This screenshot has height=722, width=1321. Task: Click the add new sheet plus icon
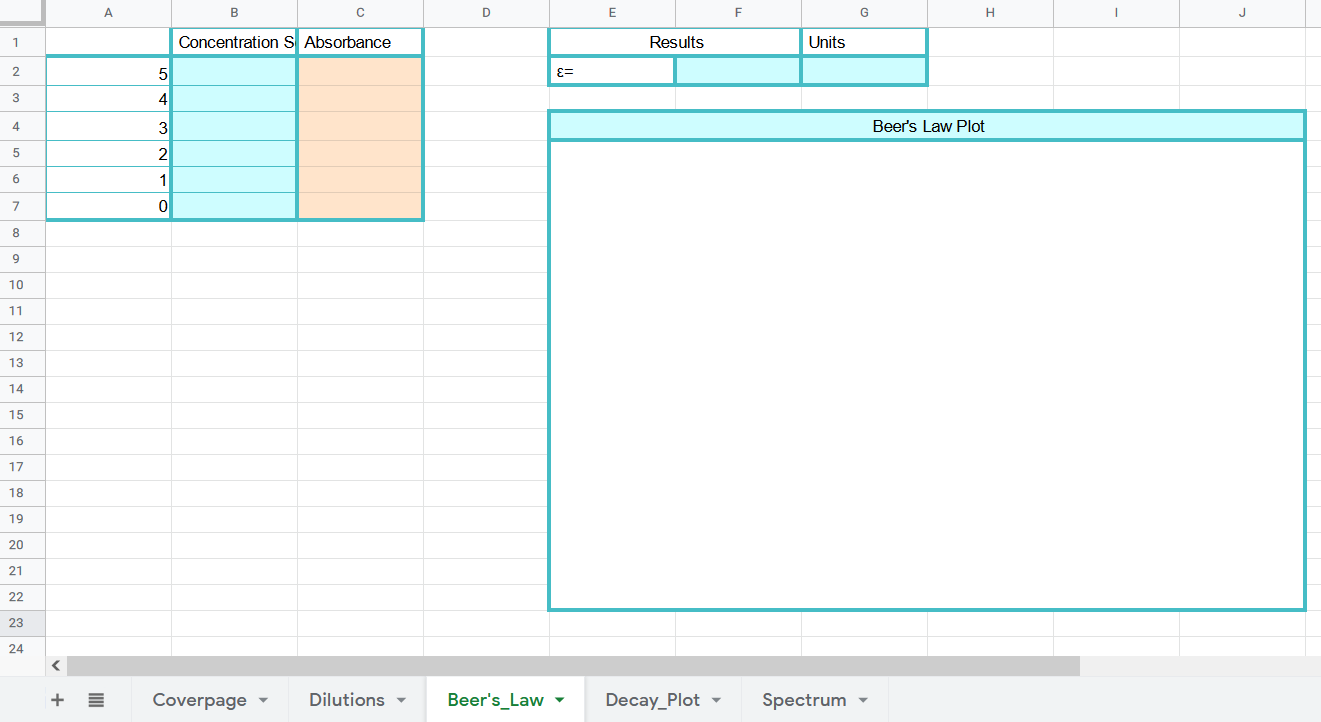click(57, 700)
